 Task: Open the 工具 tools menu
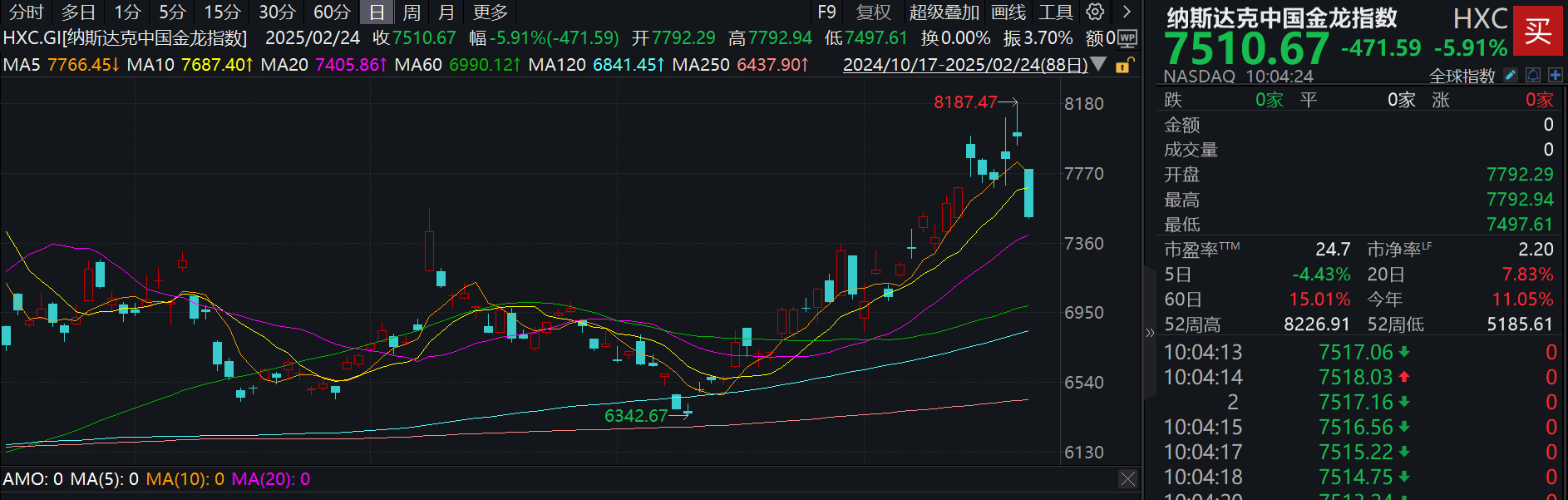point(1056,12)
